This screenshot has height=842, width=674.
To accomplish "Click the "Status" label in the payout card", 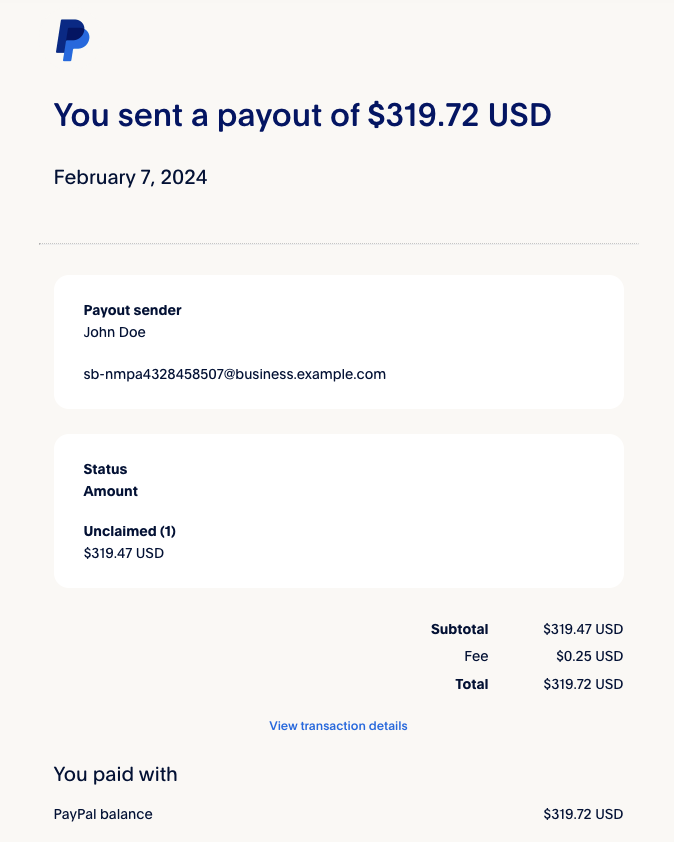I will click(105, 469).
